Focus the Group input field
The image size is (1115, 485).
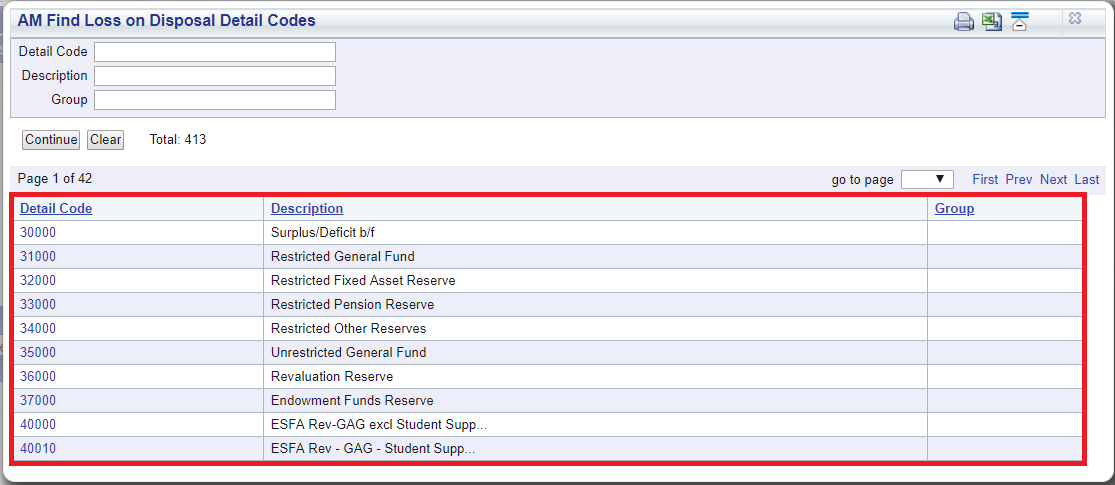point(215,100)
